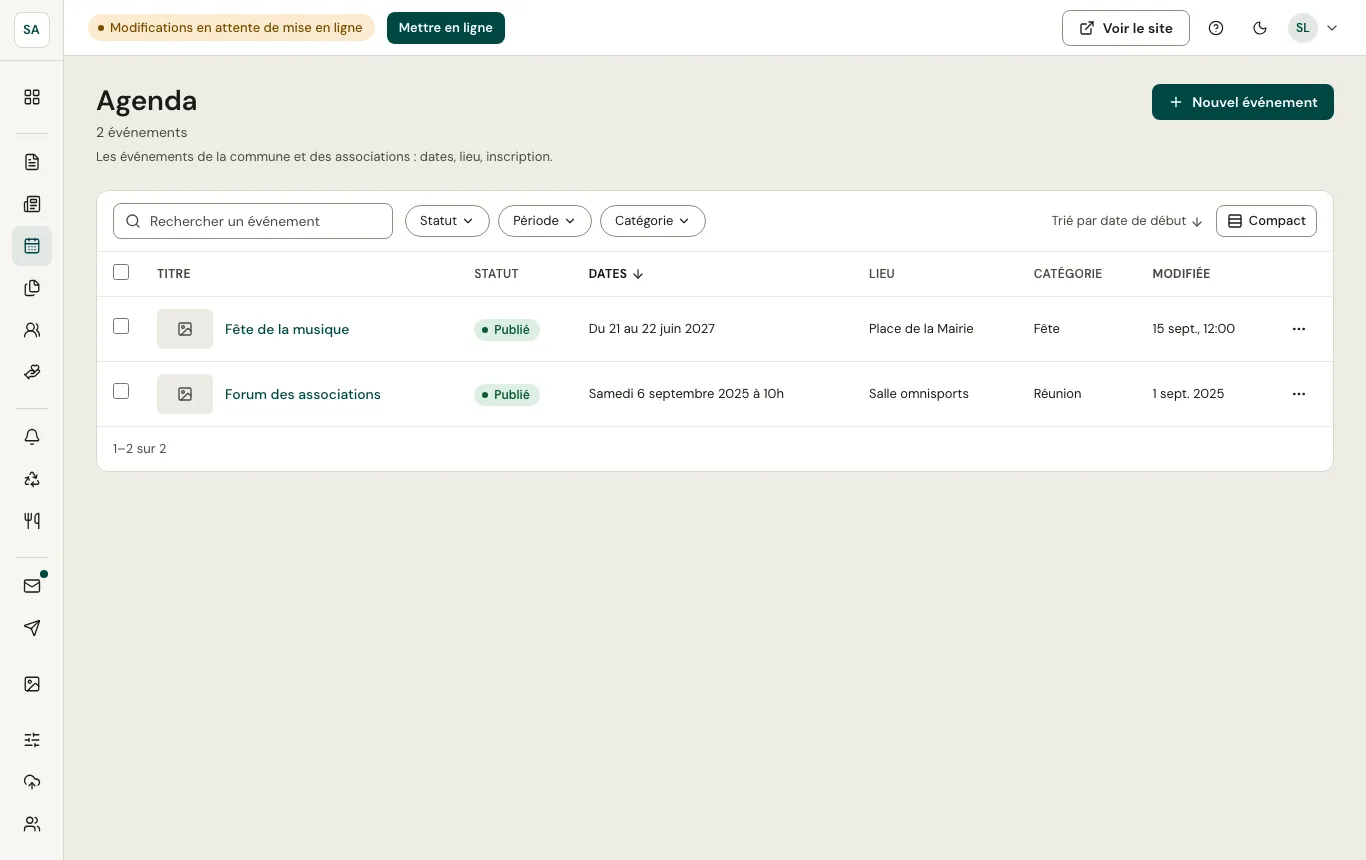
Task: Open the news newspaper icon in sidebar
Action: [x=32, y=204]
